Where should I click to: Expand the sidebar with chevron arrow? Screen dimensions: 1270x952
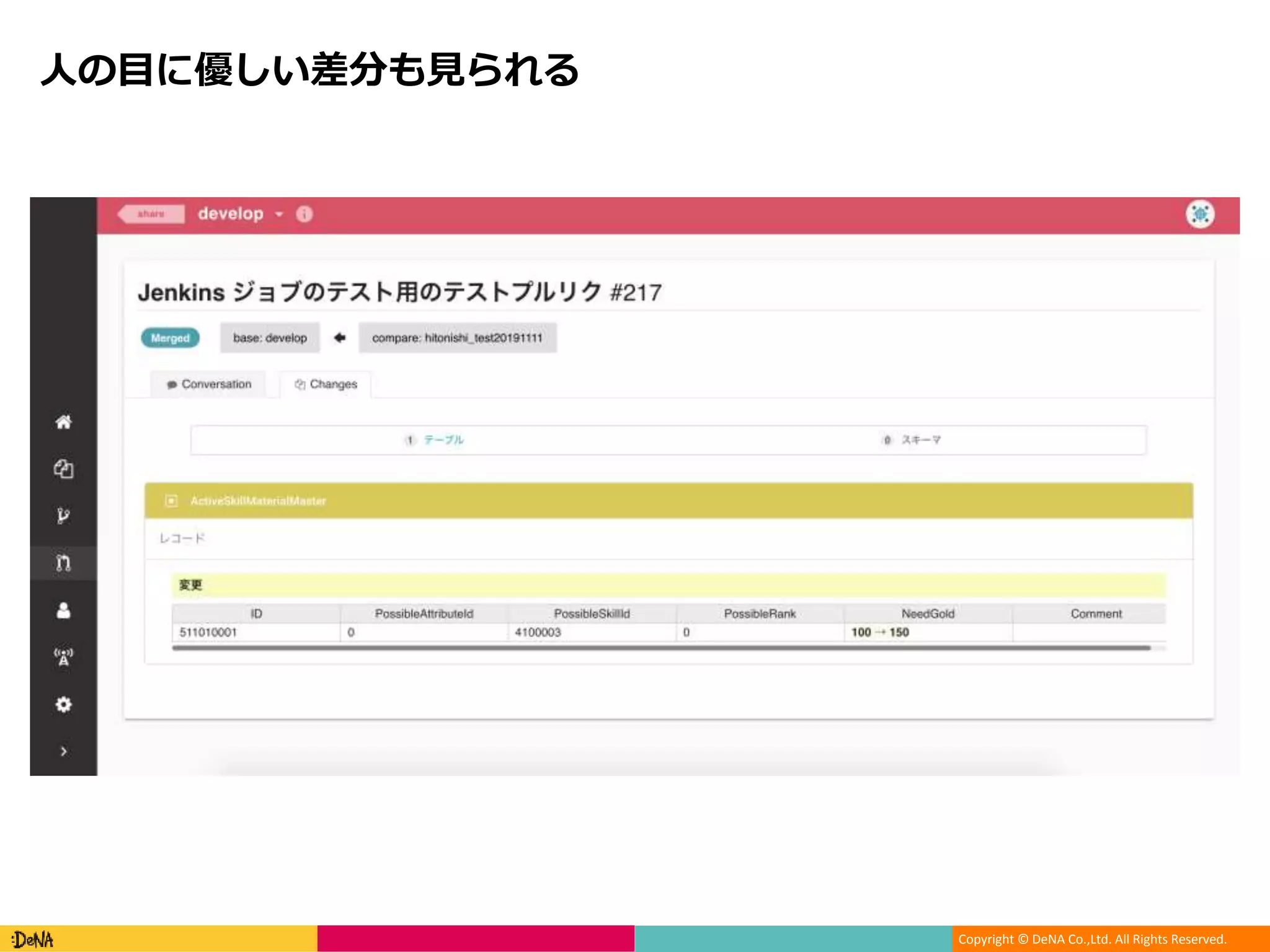click(63, 752)
